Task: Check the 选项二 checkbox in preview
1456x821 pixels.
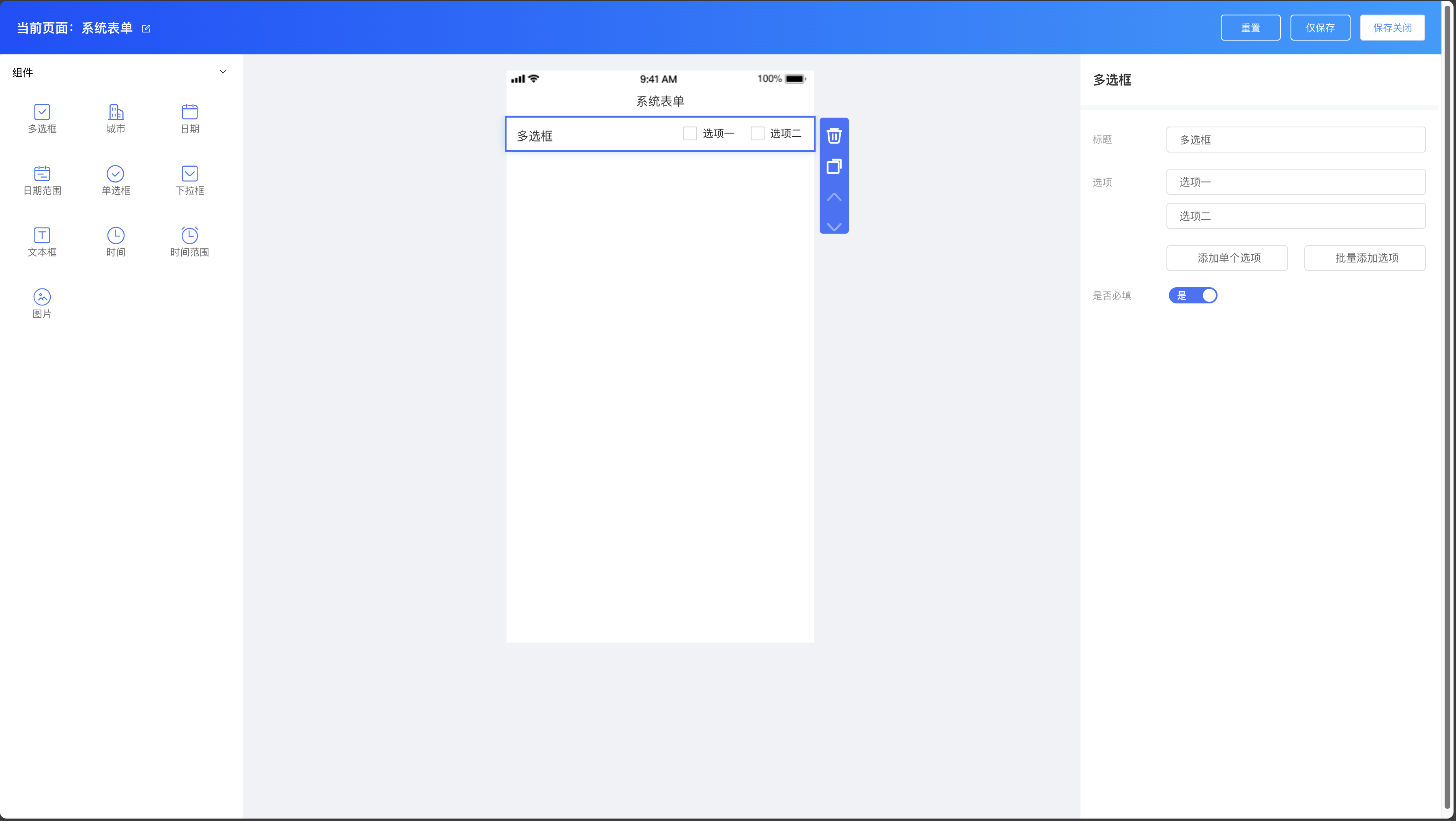Action: (757, 133)
